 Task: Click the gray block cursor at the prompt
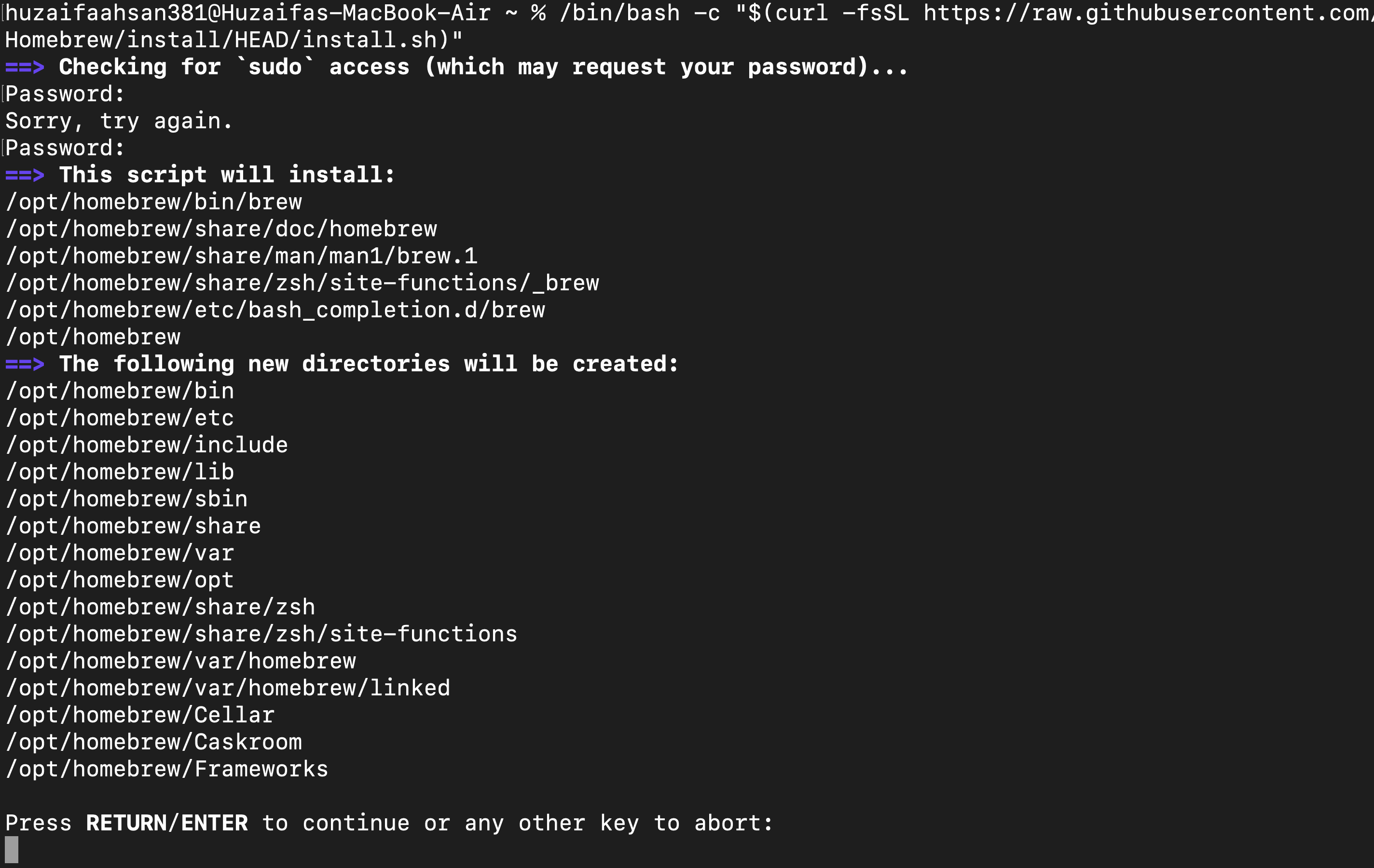pos(12,850)
